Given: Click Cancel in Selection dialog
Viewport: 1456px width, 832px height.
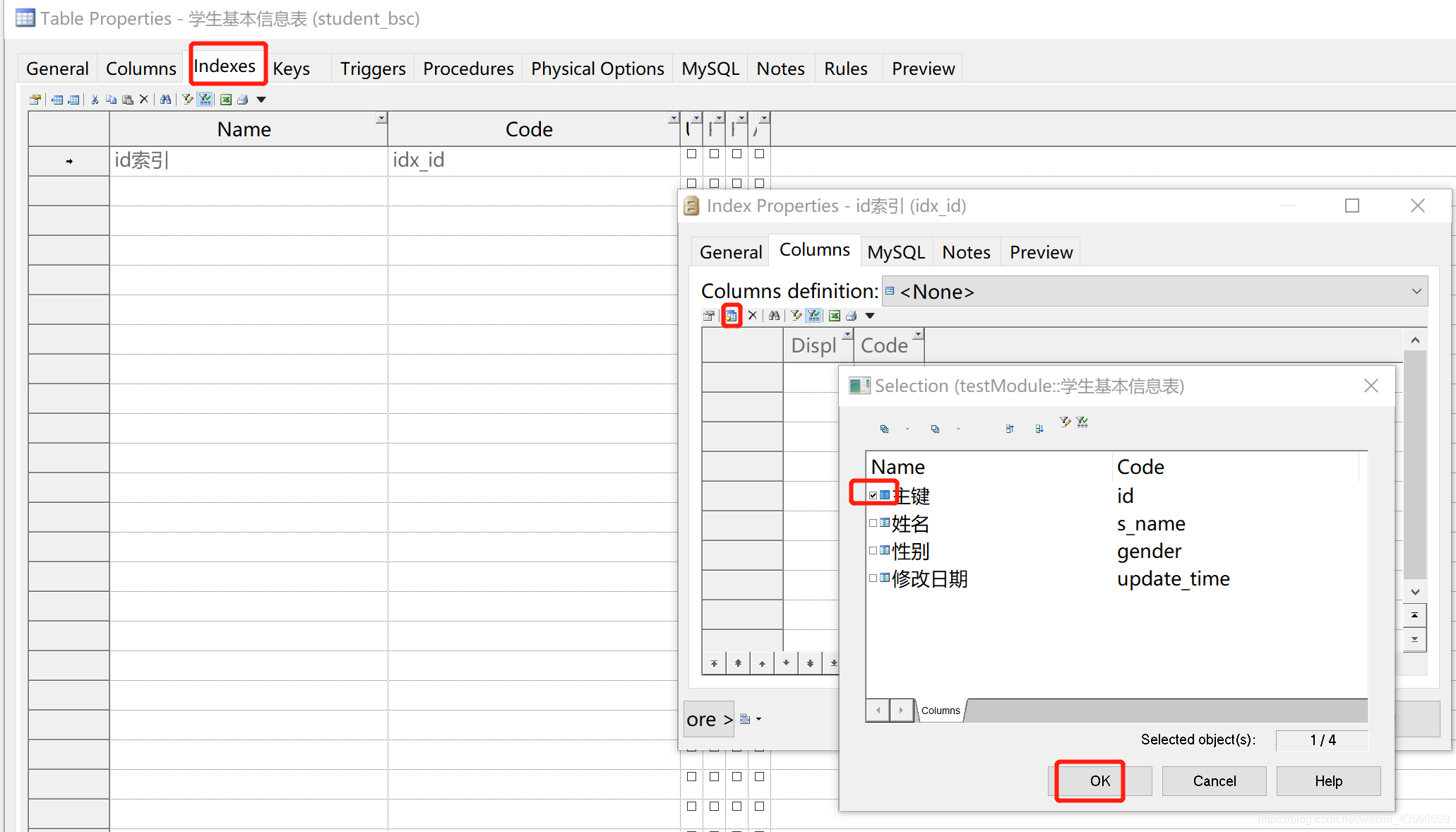Looking at the screenshot, I should [x=1214, y=780].
